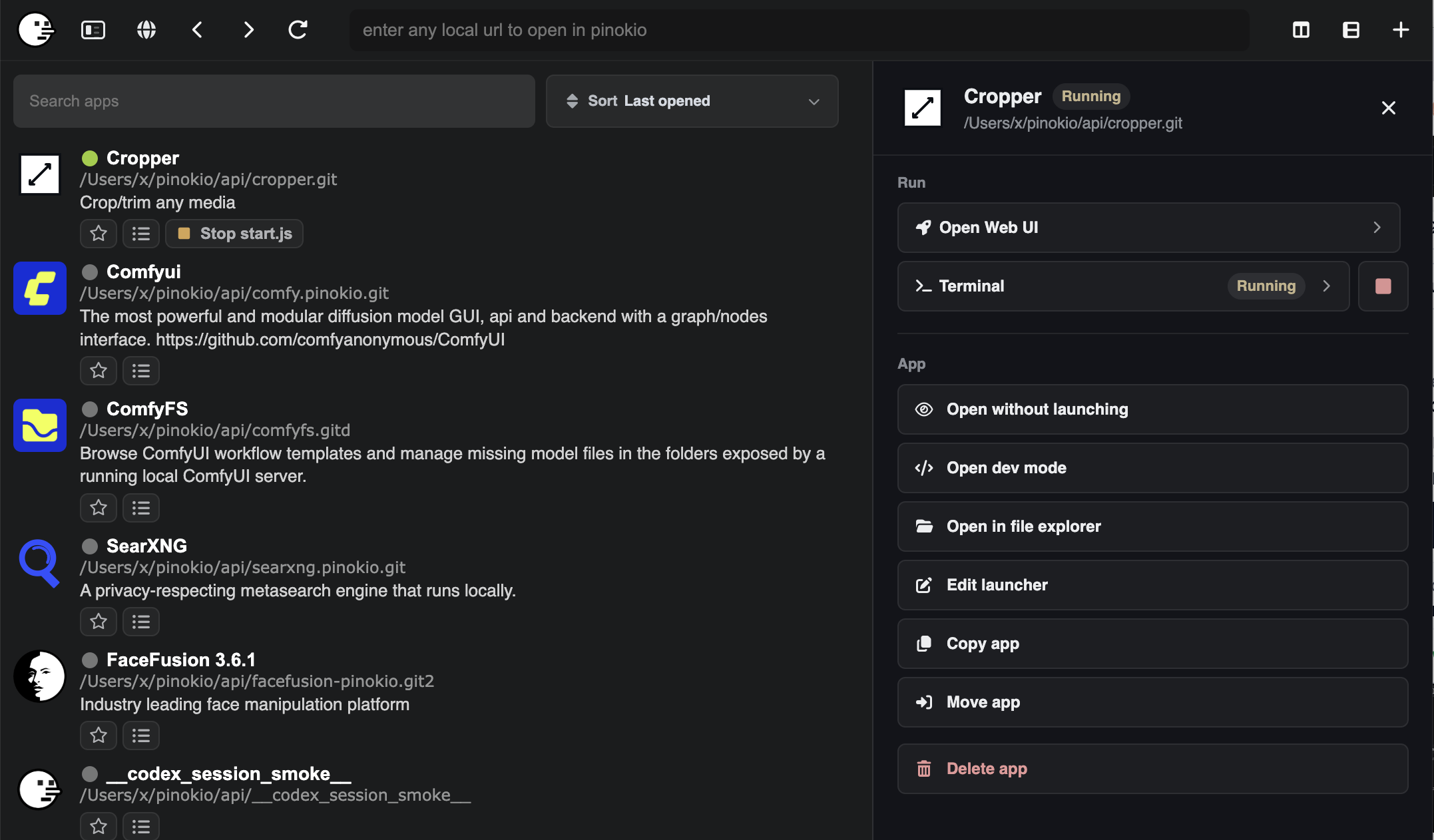Click the Delete app button

(1152, 769)
